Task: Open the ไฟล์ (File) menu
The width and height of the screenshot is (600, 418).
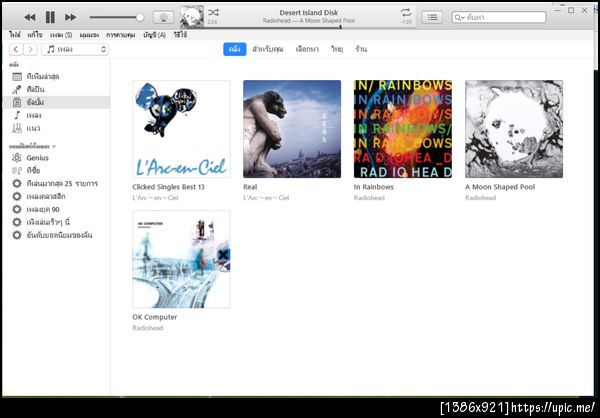Action: click(x=15, y=35)
